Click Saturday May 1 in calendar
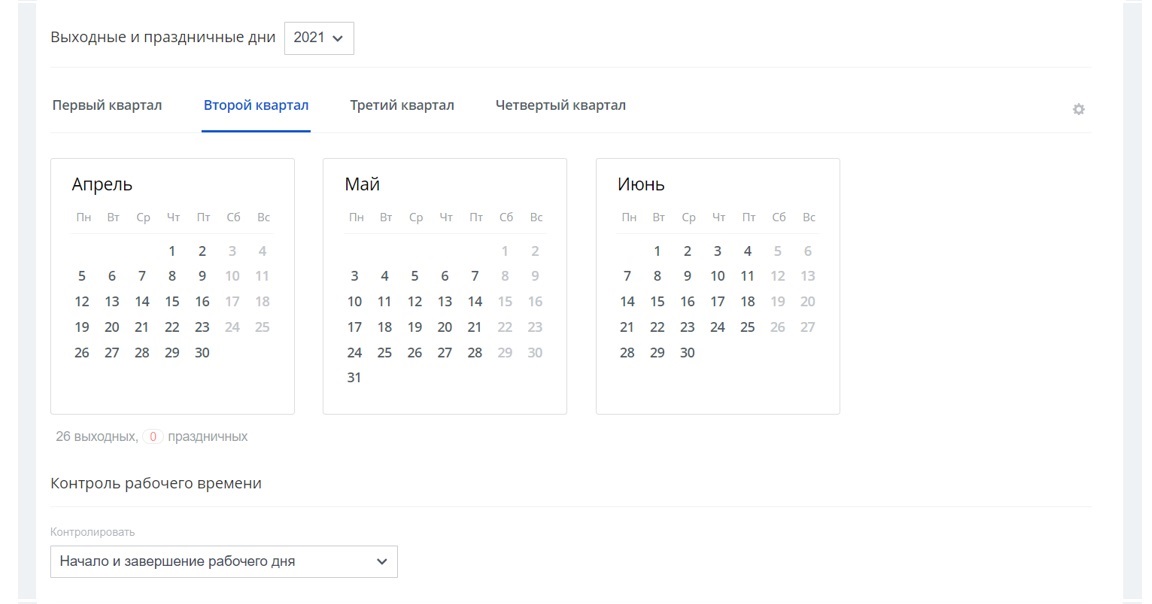 505,252
